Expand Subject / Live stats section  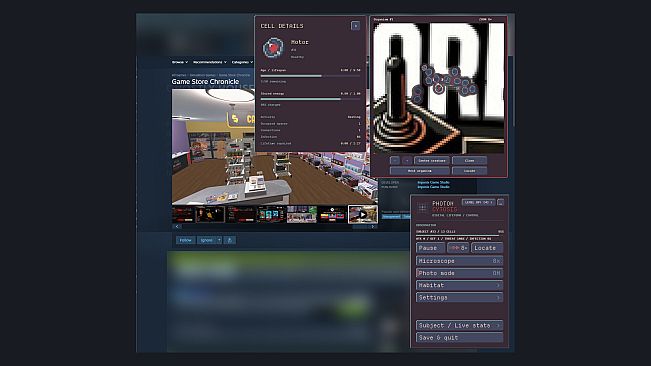point(459,325)
